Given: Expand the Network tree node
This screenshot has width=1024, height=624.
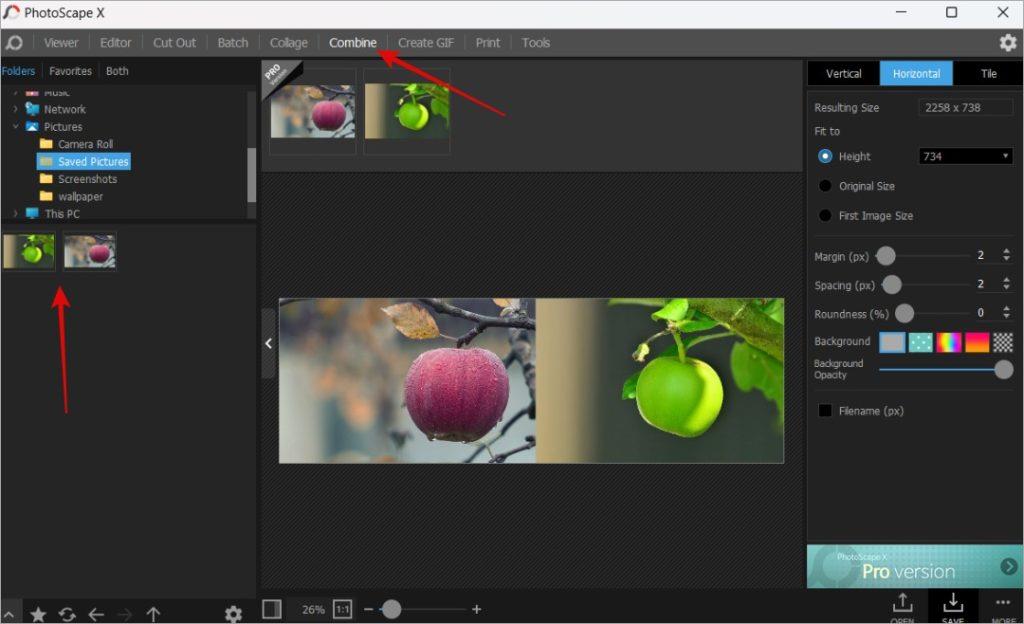Looking at the screenshot, I should click(16, 109).
